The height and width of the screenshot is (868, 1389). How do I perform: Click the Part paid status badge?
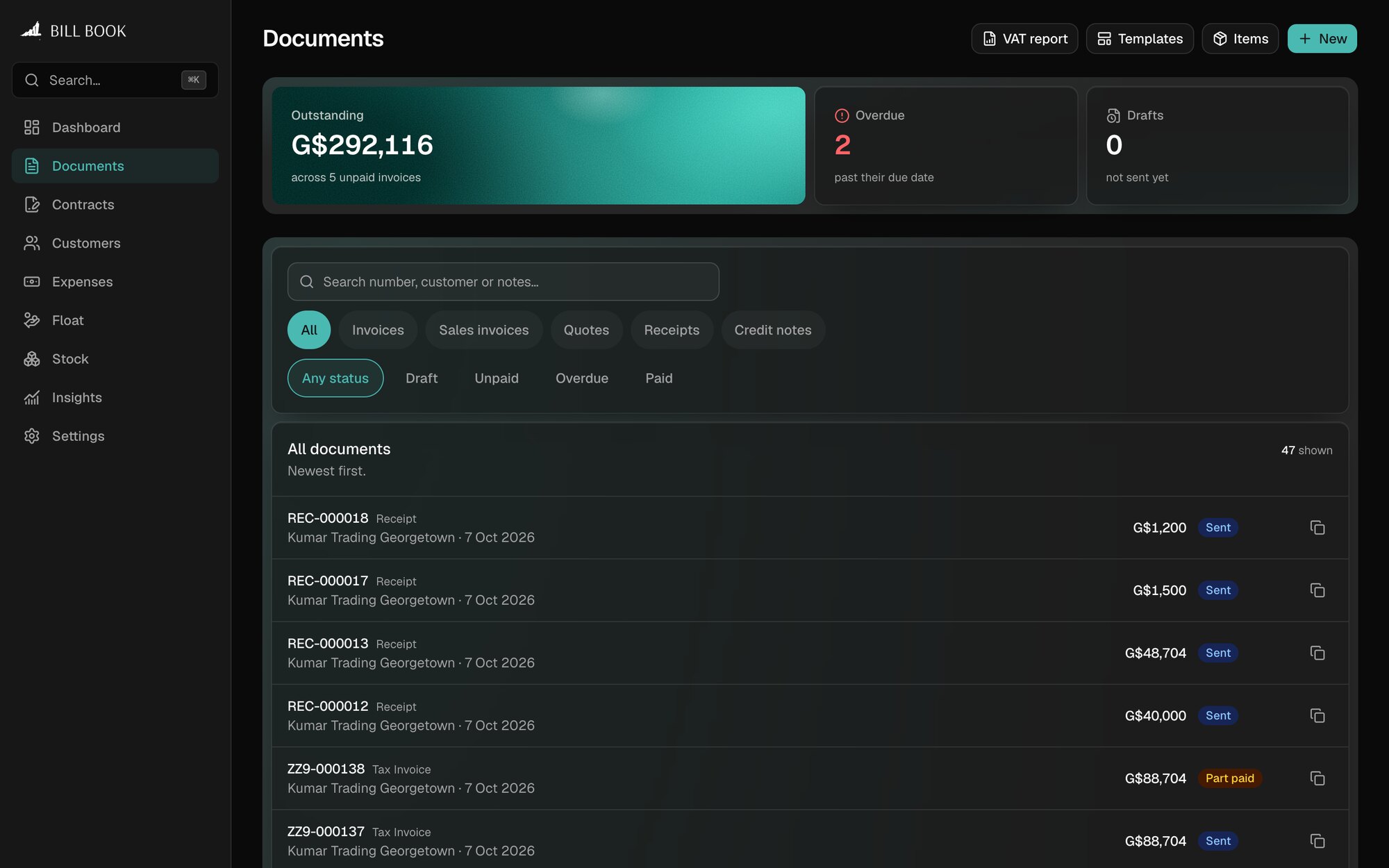coord(1230,778)
